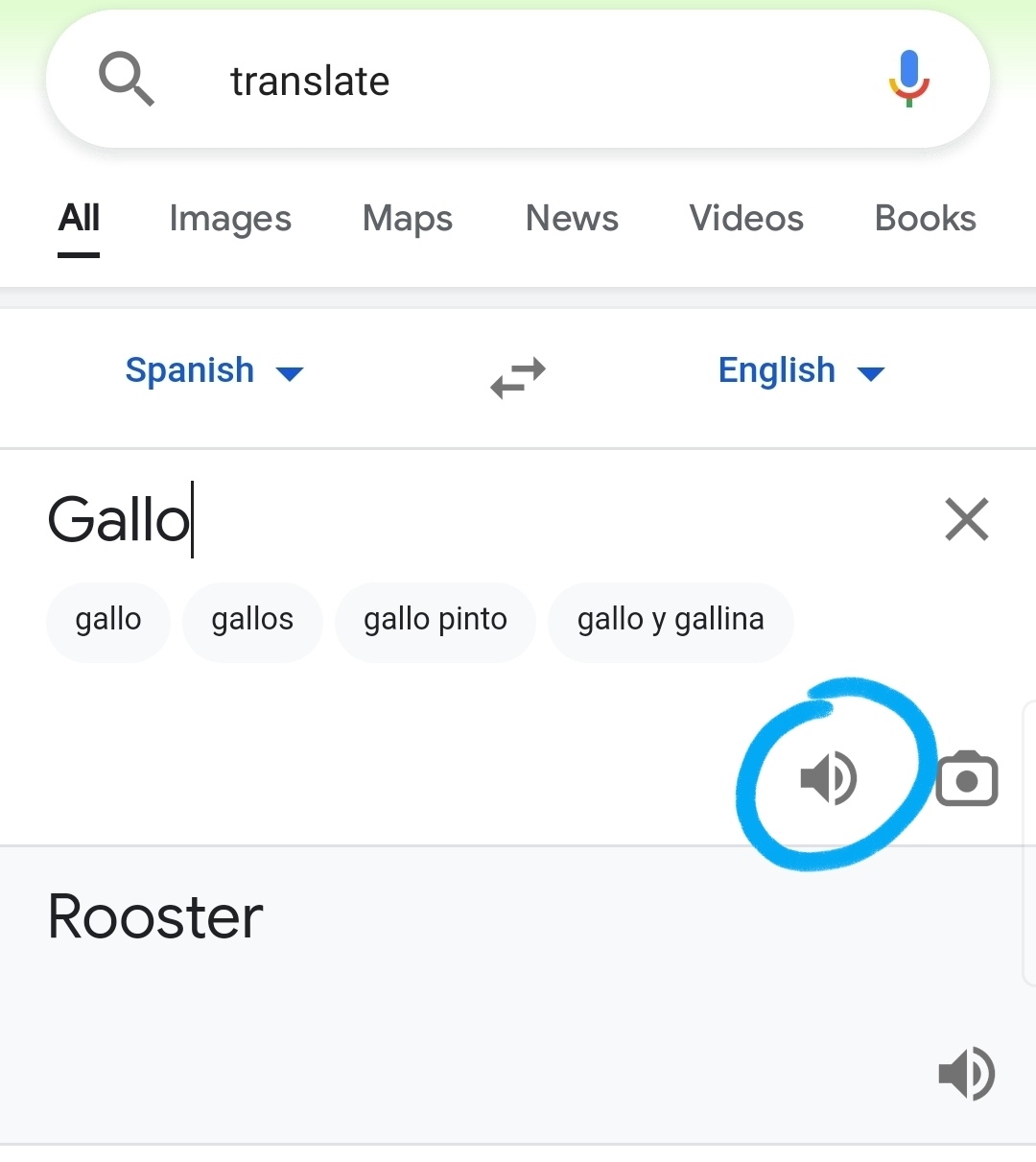Pick the 'gallo y gallina' suggestion
Screen dimensions: 1036x1162
[x=671, y=621]
